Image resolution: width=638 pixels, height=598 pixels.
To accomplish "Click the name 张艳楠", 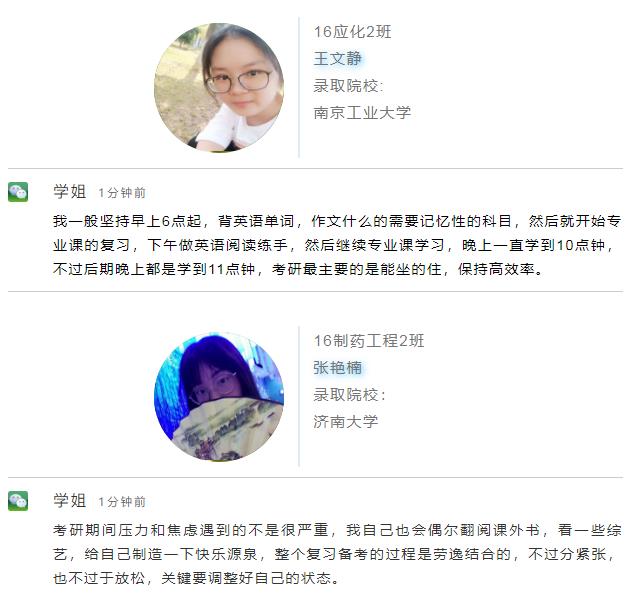I will point(338,368).
